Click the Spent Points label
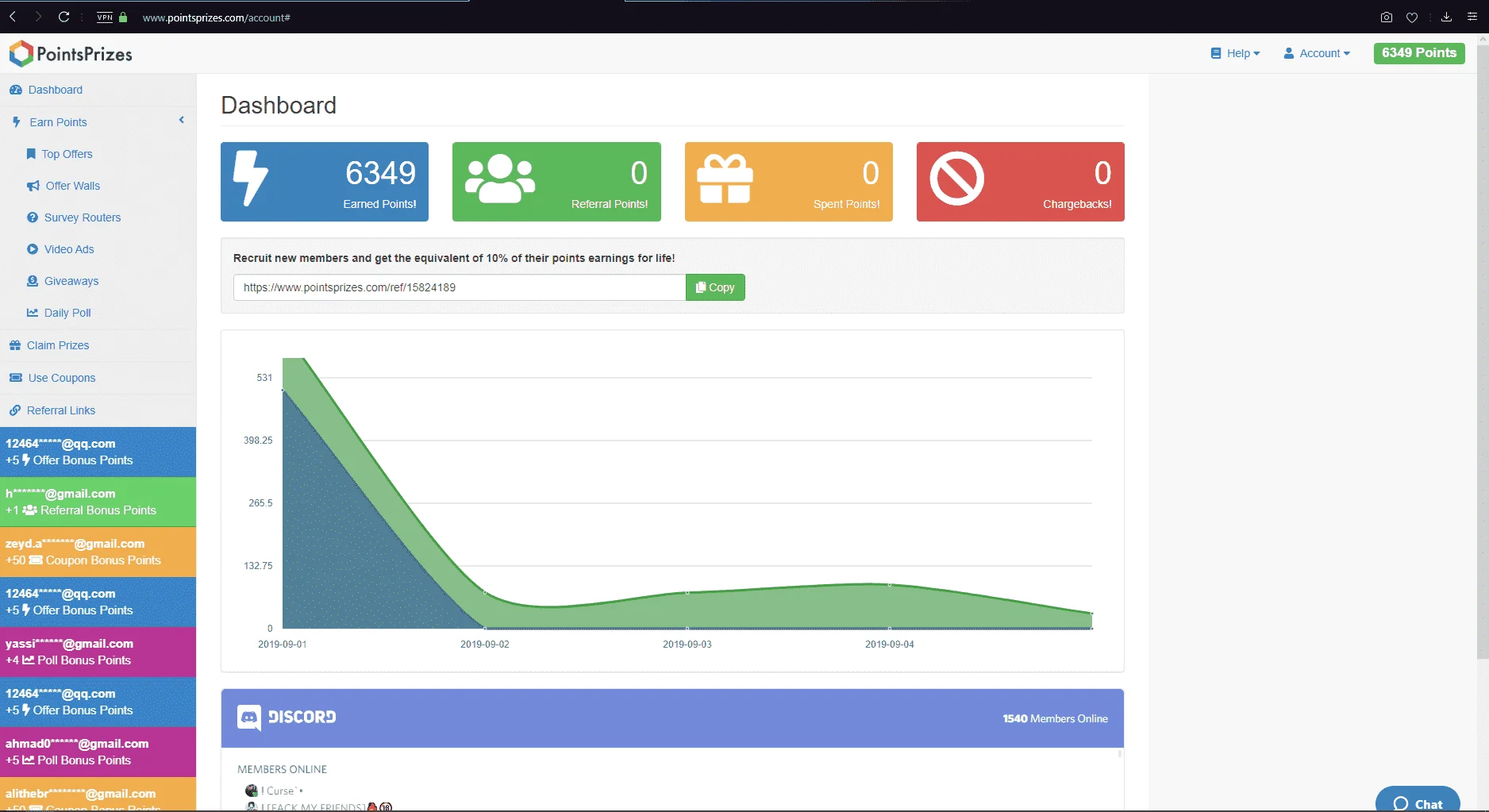Screen dimensions: 1489x812 (x=846, y=204)
